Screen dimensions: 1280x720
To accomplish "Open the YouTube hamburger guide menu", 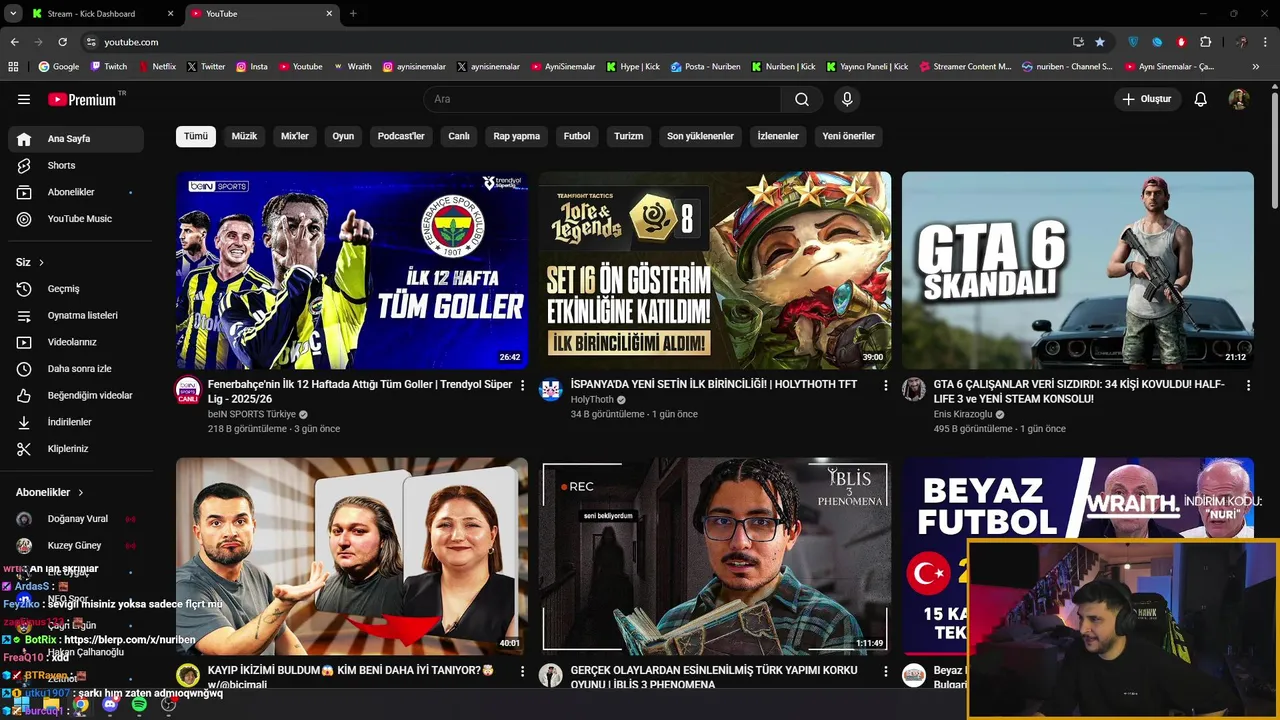I will [24, 99].
